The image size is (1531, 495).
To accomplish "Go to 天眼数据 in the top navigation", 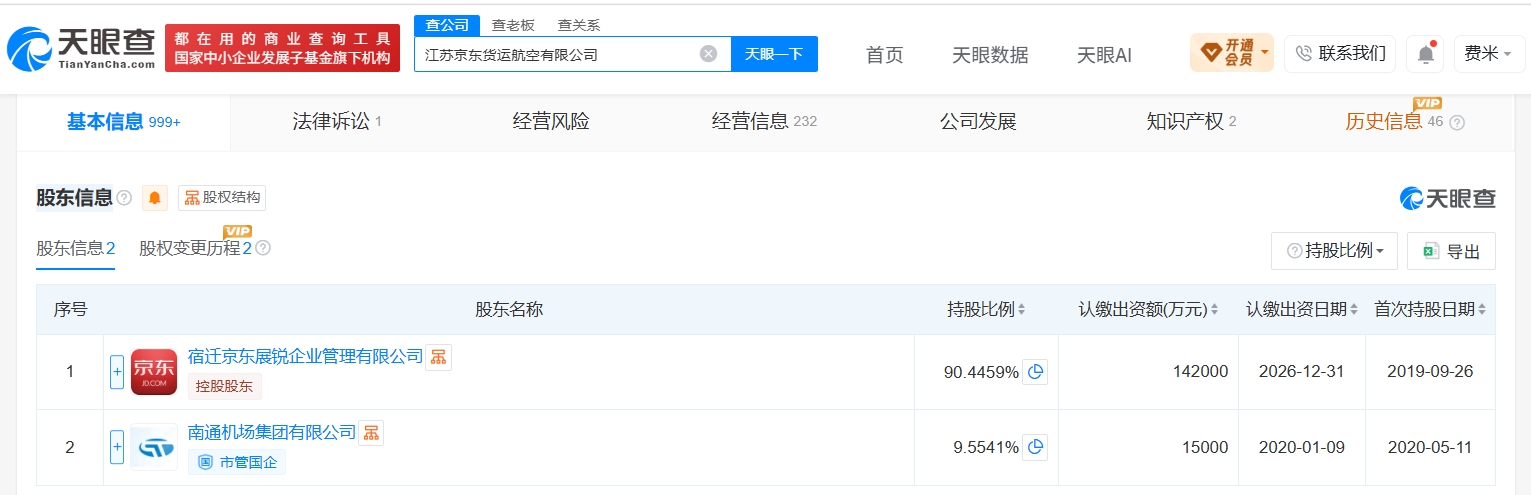I will pos(990,55).
